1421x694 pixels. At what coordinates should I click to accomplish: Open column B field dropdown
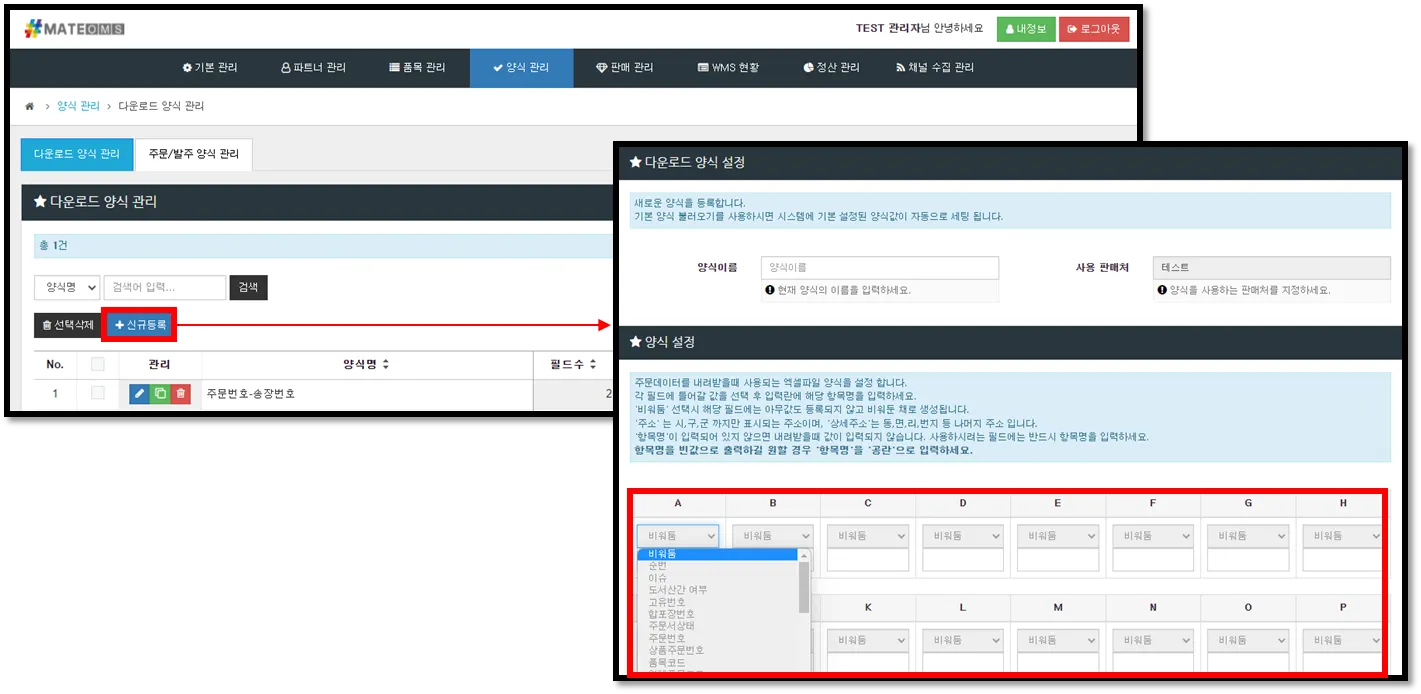point(772,536)
